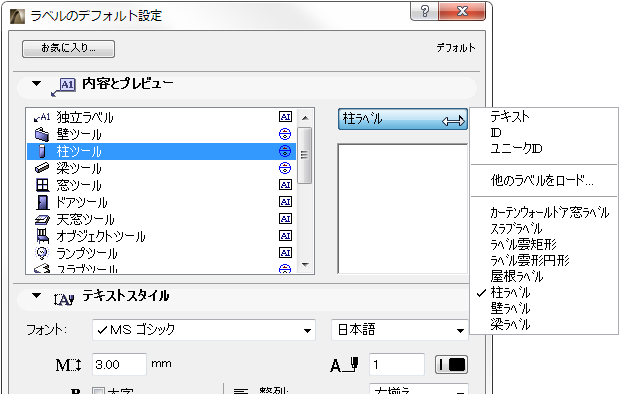626x394 pixels.
Task: Close the label default settings dialog
Action: click(462, 11)
